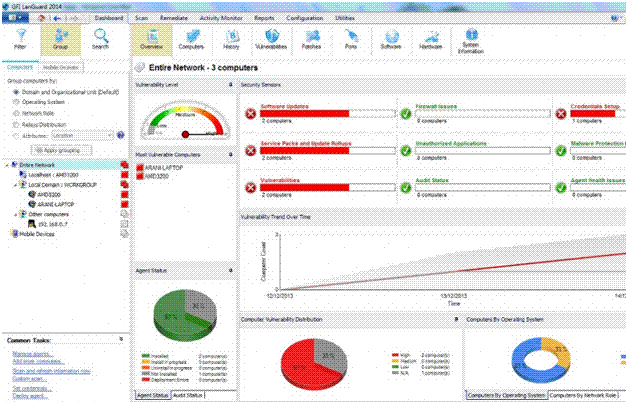Open the Search tool
This screenshot has height=404, width=628.
click(x=101, y=39)
